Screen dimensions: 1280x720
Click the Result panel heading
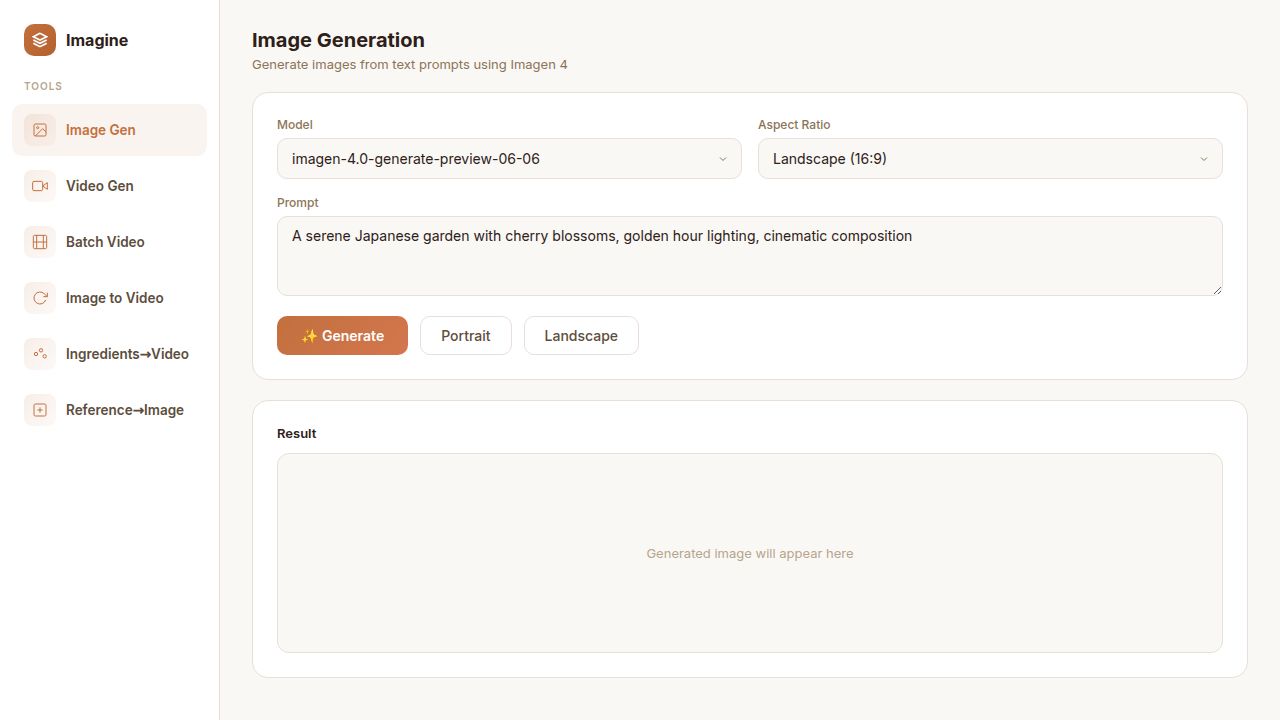pos(296,433)
